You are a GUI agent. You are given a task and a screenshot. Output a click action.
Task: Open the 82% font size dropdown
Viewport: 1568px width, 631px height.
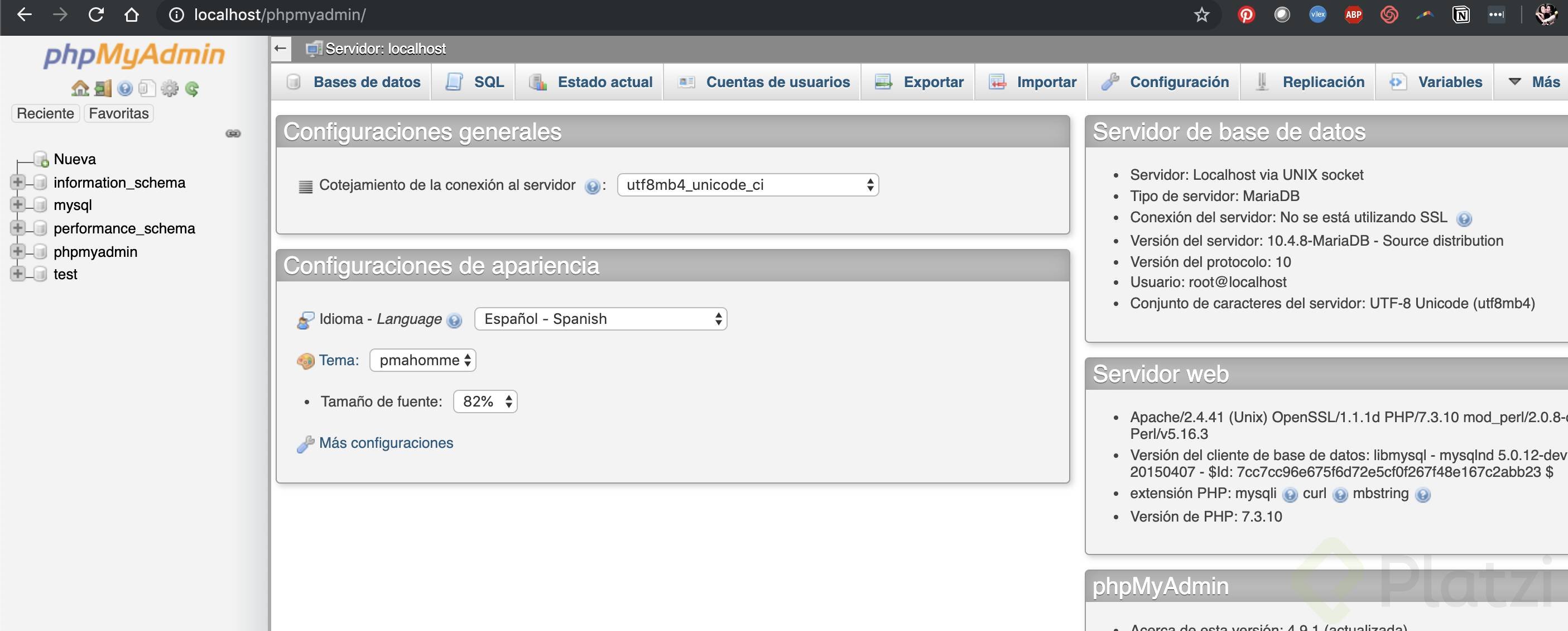[485, 402]
